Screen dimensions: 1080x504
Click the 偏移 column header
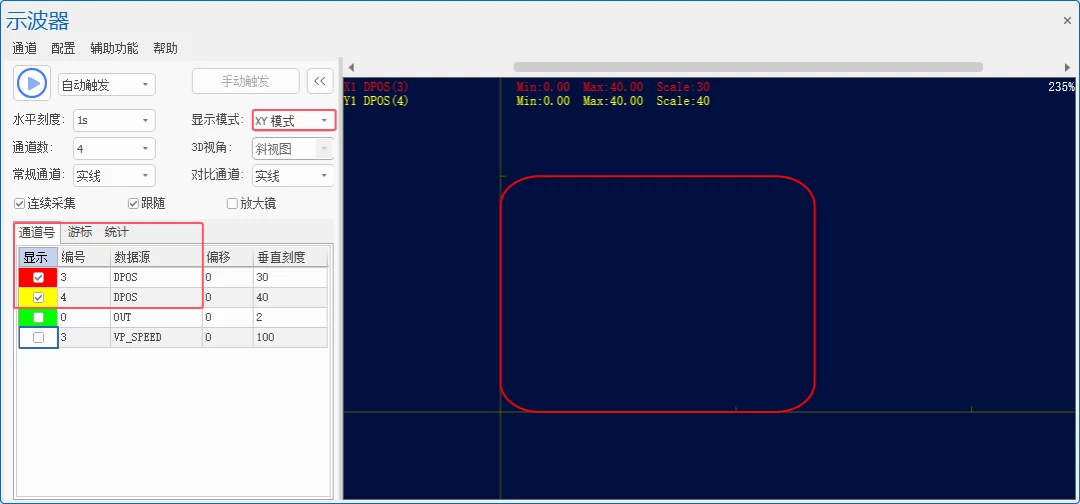228,258
